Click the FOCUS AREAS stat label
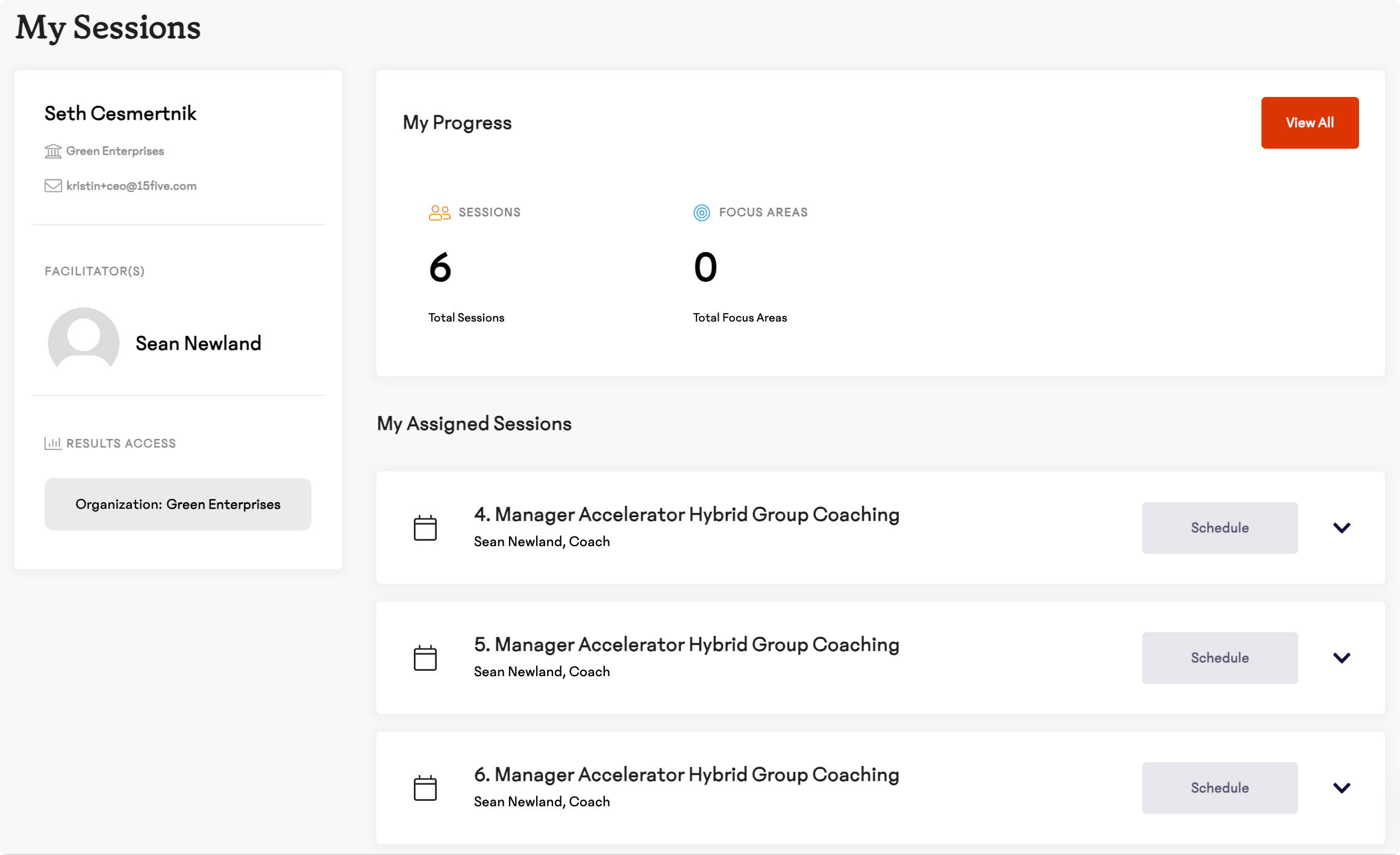 763,213
